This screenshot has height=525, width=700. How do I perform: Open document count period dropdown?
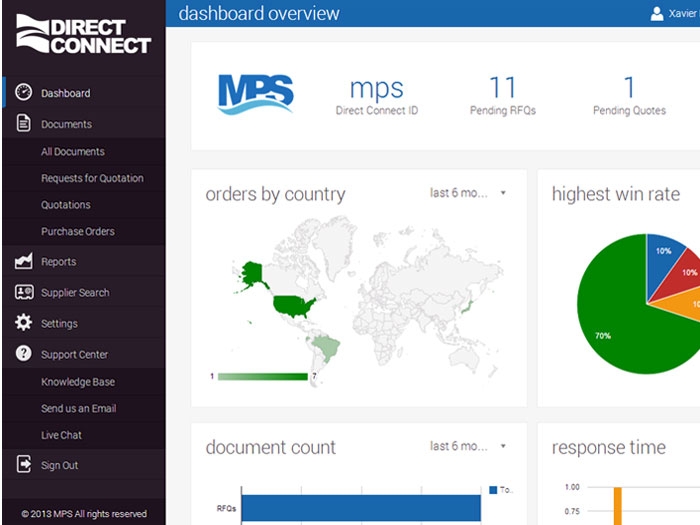(x=468, y=446)
